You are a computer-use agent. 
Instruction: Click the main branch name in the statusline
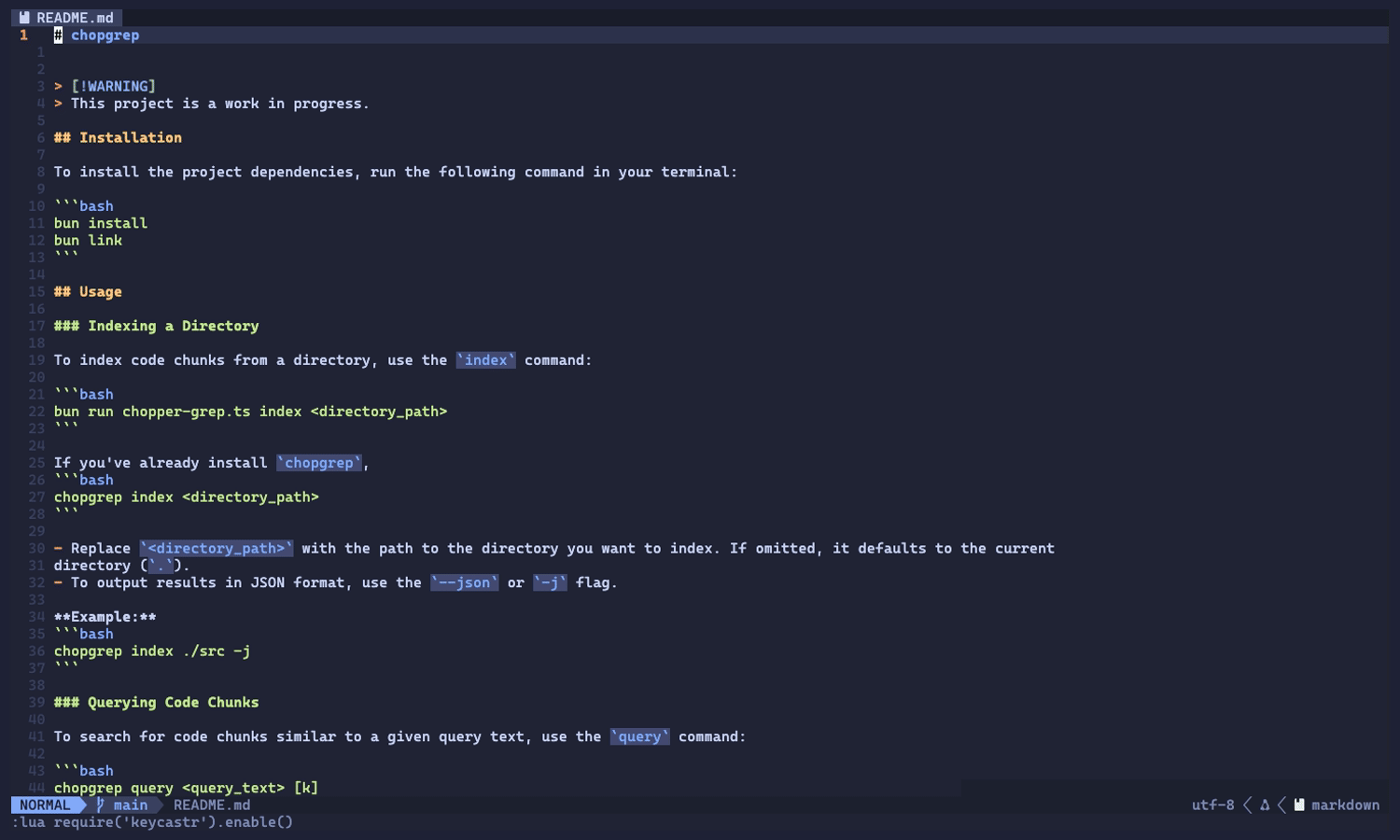point(131,805)
